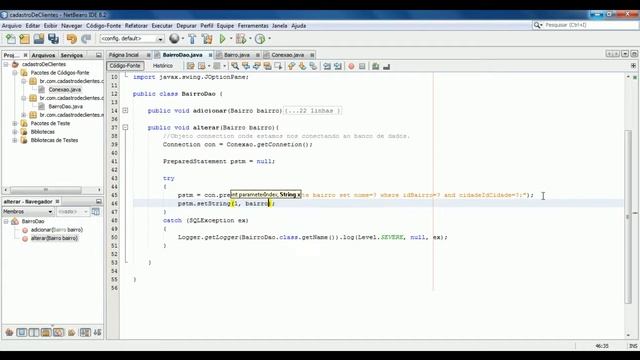Image resolution: width=640 pixels, height=360 pixels.
Task: Click the Find Next Occurrence editor icon
Action: (256, 66)
